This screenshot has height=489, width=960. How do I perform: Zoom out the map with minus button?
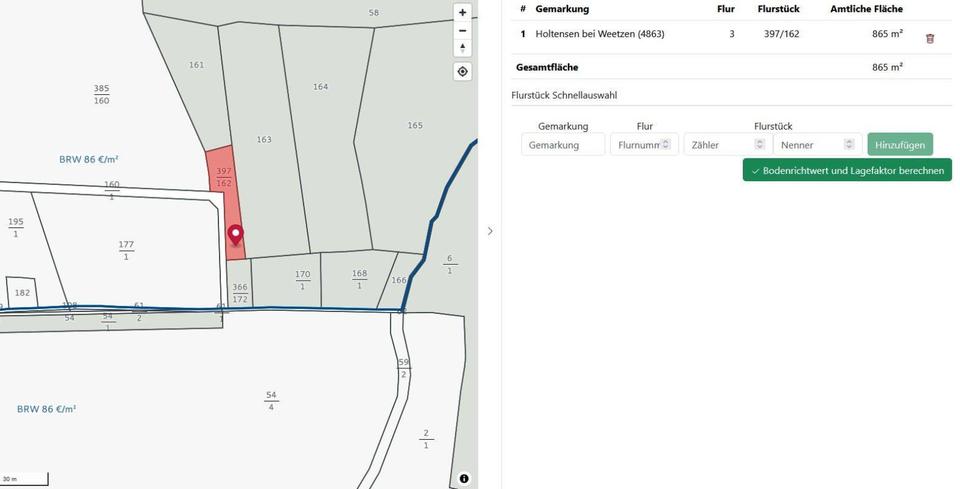click(462, 30)
